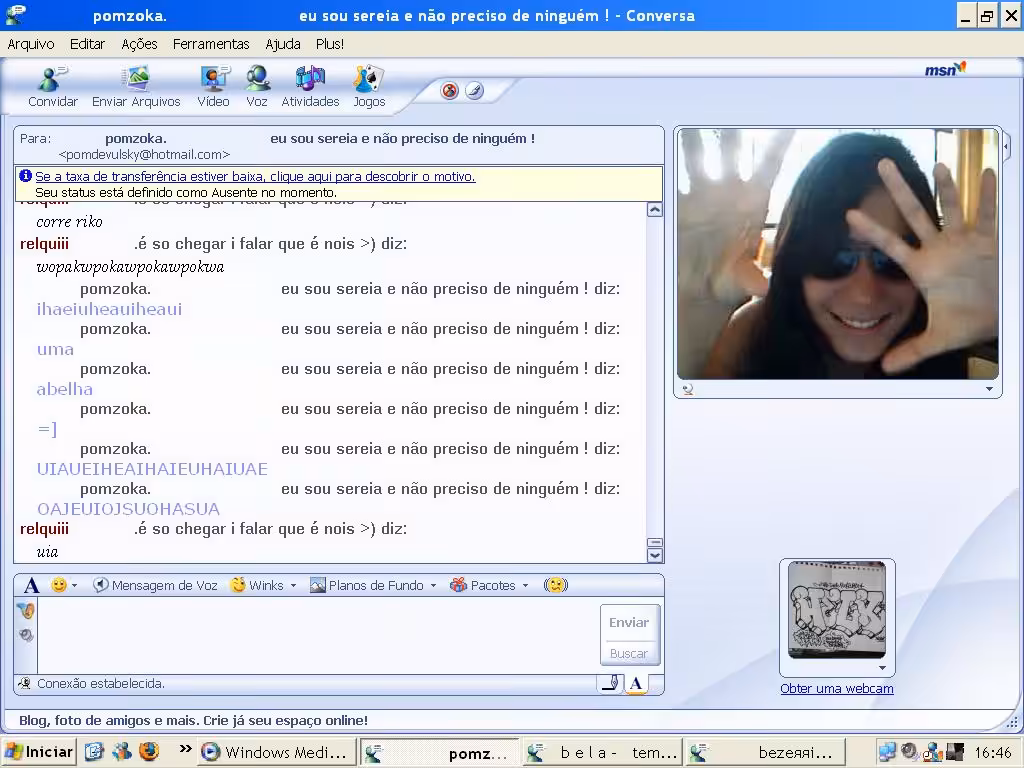The width and height of the screenshot is (1024, 768).
Task: Start a Vídeo call from toolbar
Action: [x=214, y=86]
